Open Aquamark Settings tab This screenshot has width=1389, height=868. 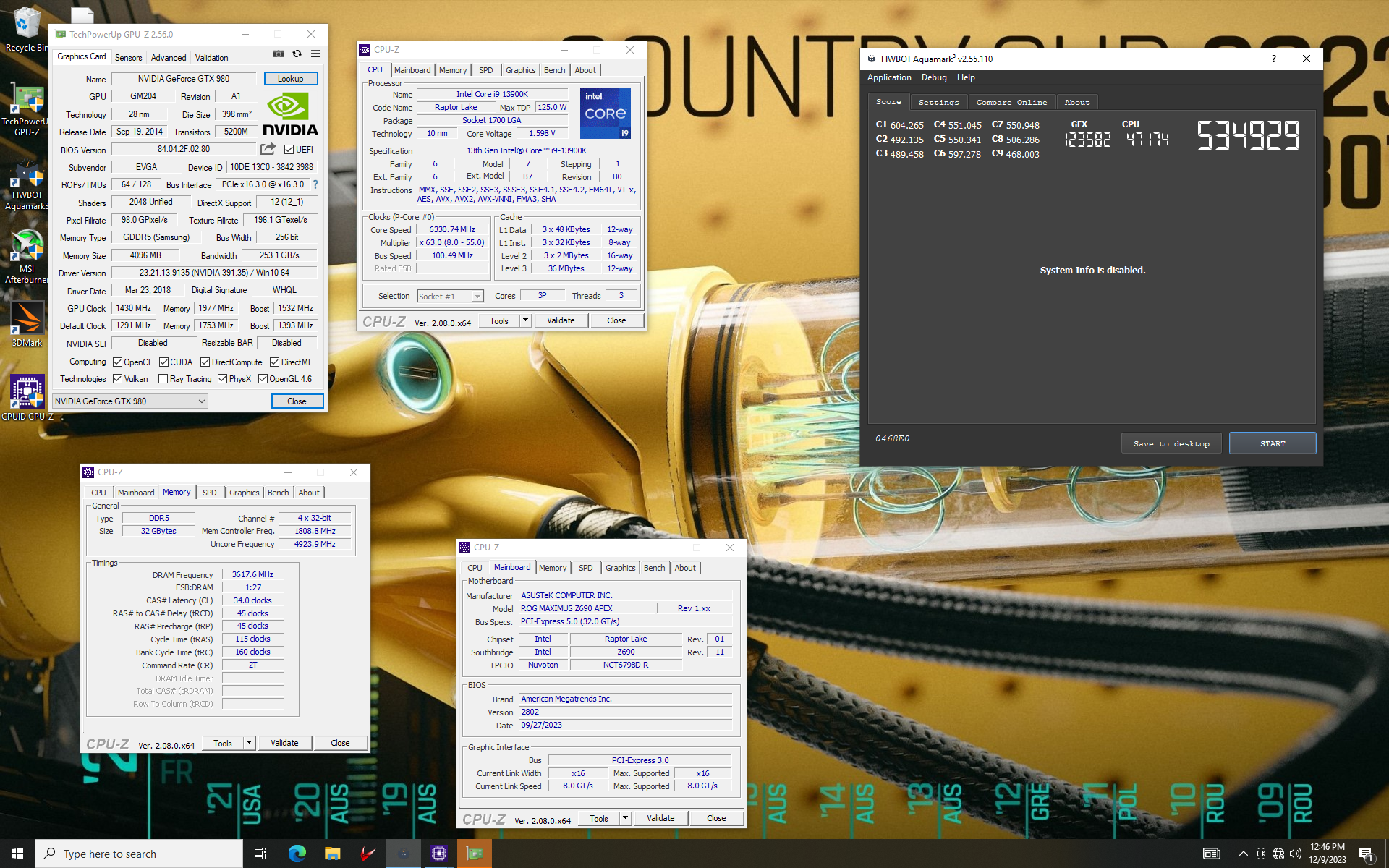point(939,103)
